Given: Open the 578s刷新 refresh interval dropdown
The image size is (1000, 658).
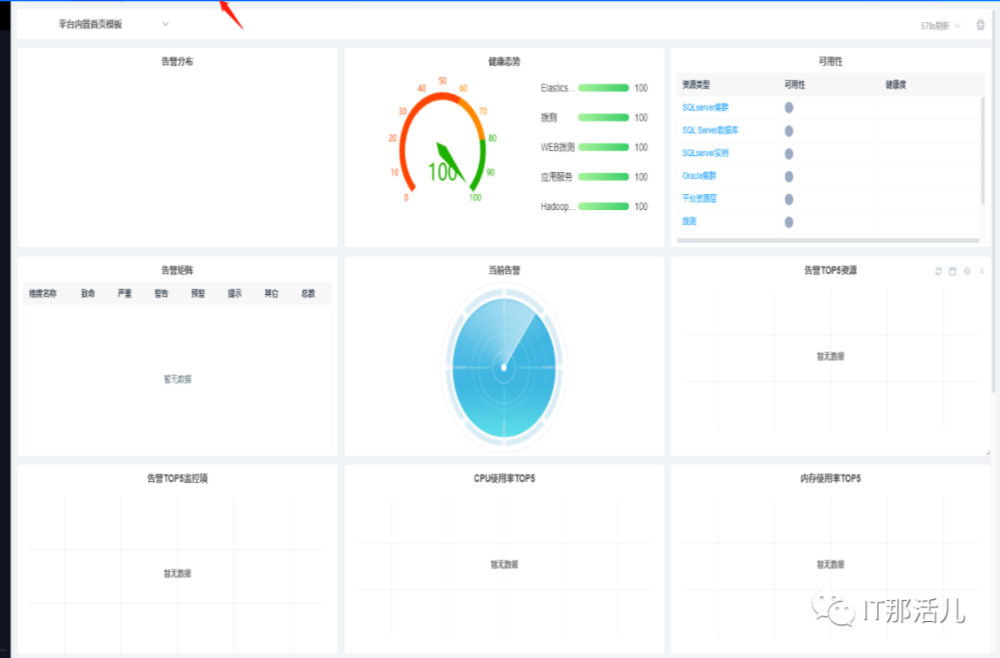Looking at the screenshot, I should point(940,26).
